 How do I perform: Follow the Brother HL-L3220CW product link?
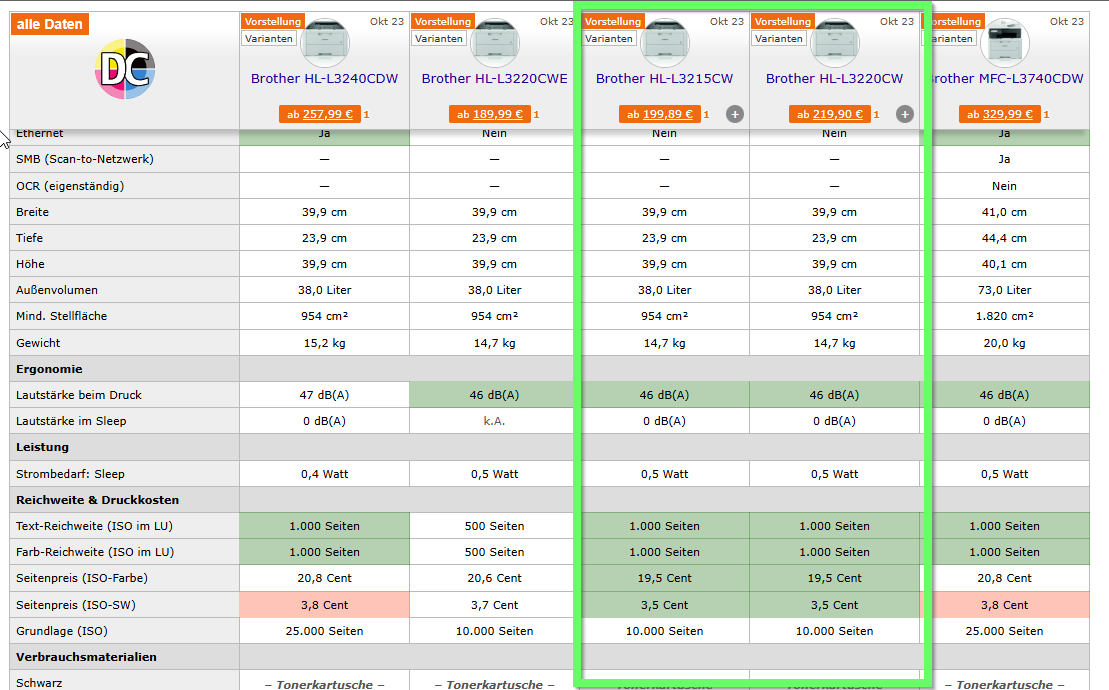[x=835, y=78]
